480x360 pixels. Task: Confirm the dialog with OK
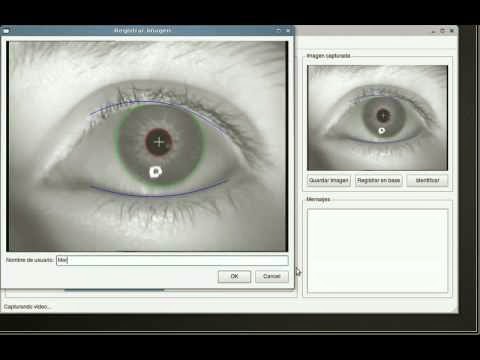coord(234,276)
